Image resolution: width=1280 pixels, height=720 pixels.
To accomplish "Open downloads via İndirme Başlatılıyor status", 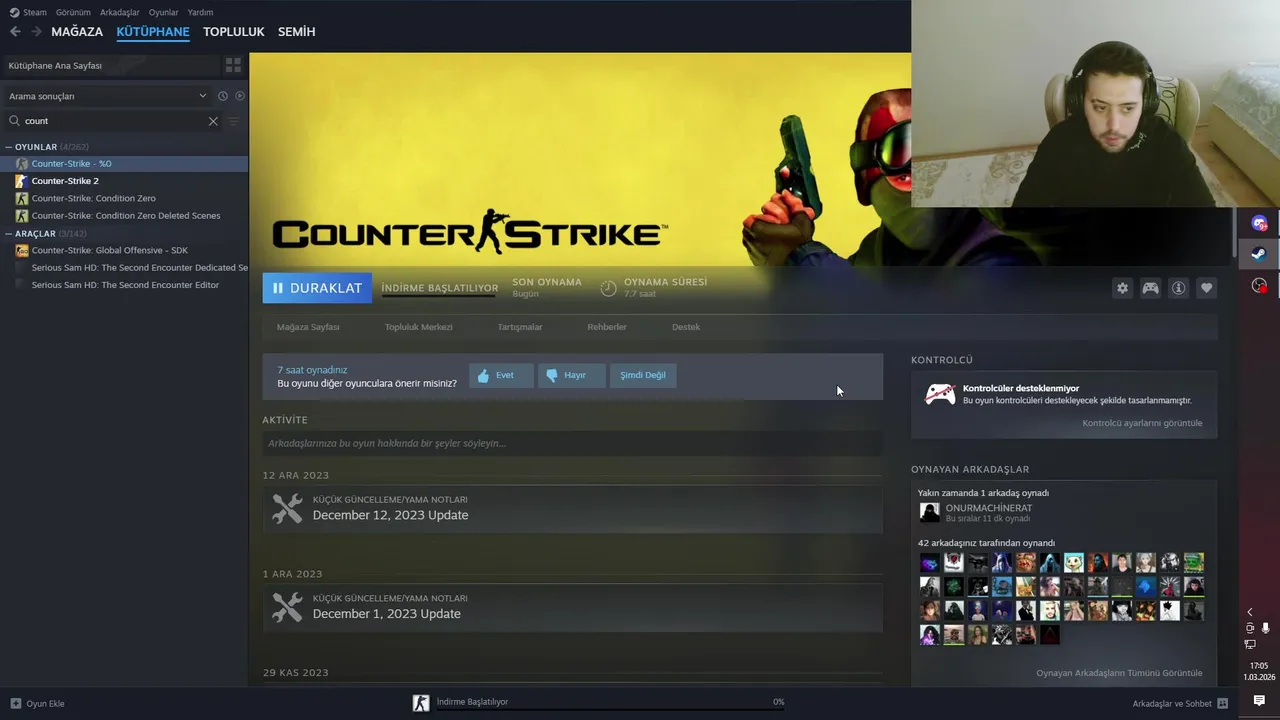I will click(472, 702).
